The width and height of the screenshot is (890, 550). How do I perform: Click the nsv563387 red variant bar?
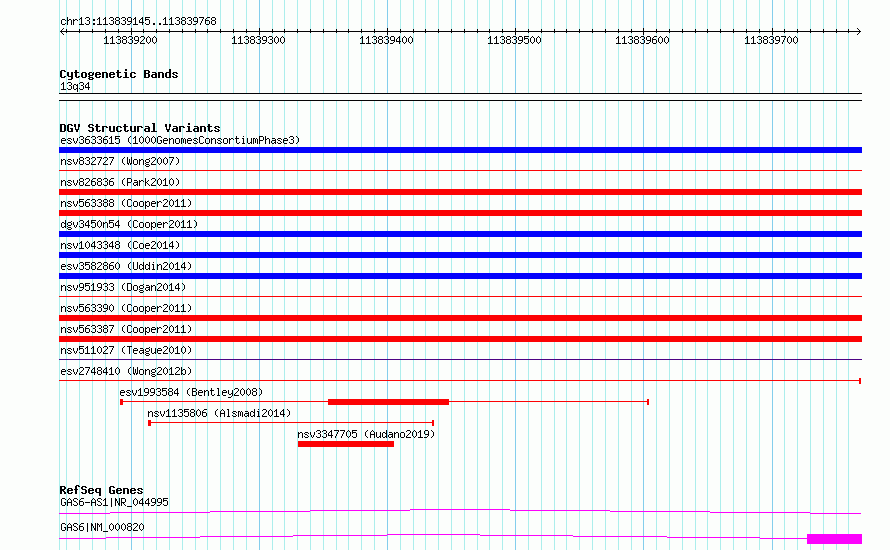[x=460, y=339]
